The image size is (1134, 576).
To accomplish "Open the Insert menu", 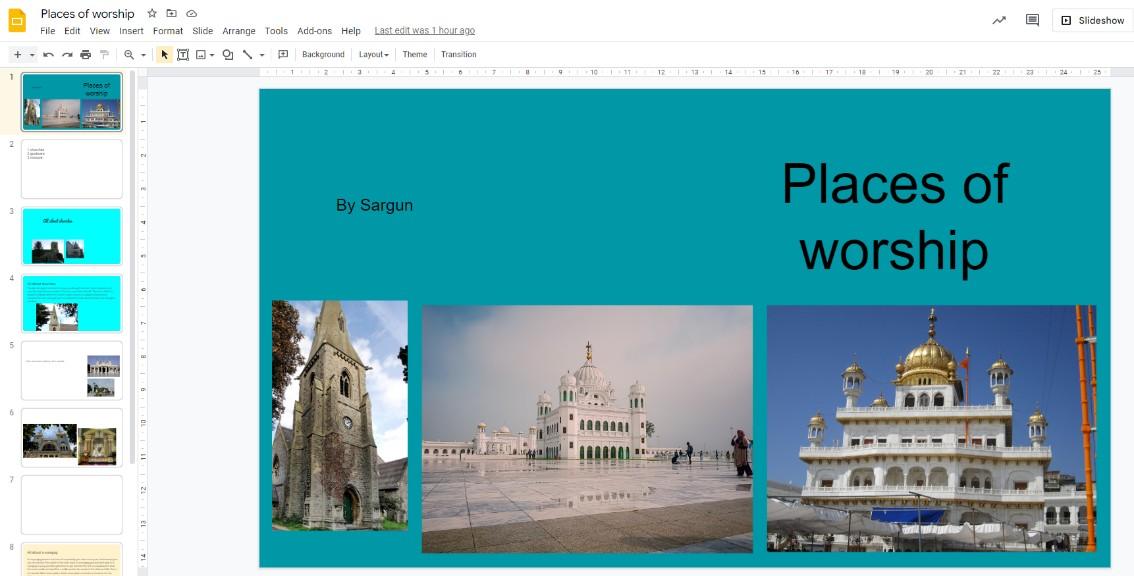I will (131, 31).
